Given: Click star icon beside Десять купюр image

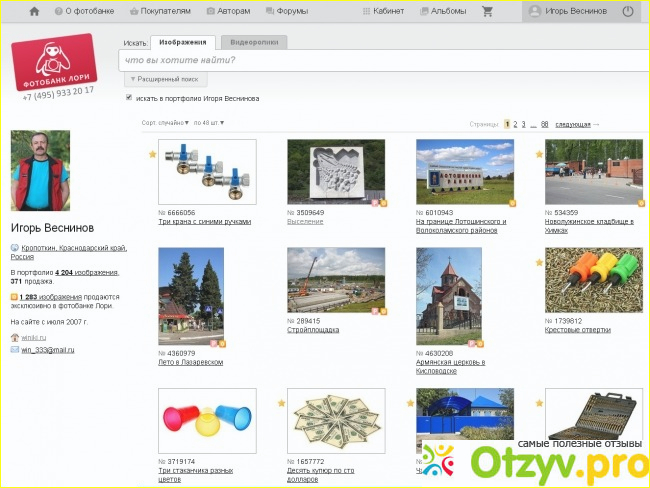Looking at the screenshot, I should tap(281, 403).
